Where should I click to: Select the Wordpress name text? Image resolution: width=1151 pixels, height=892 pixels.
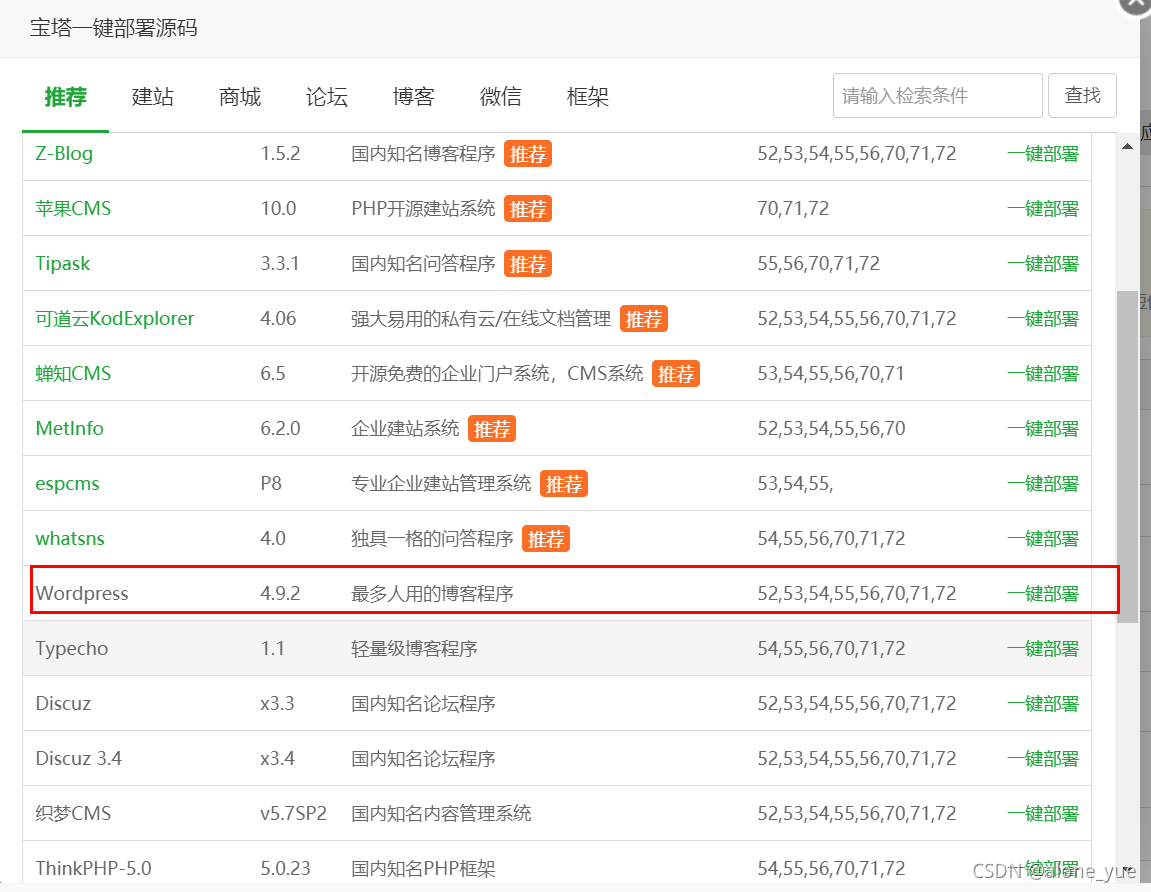[x=82, y=593]
